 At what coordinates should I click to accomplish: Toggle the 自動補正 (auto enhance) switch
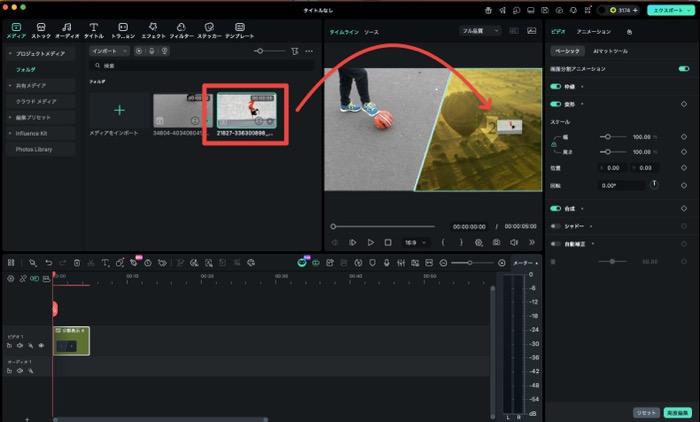[x=555, y=244]
